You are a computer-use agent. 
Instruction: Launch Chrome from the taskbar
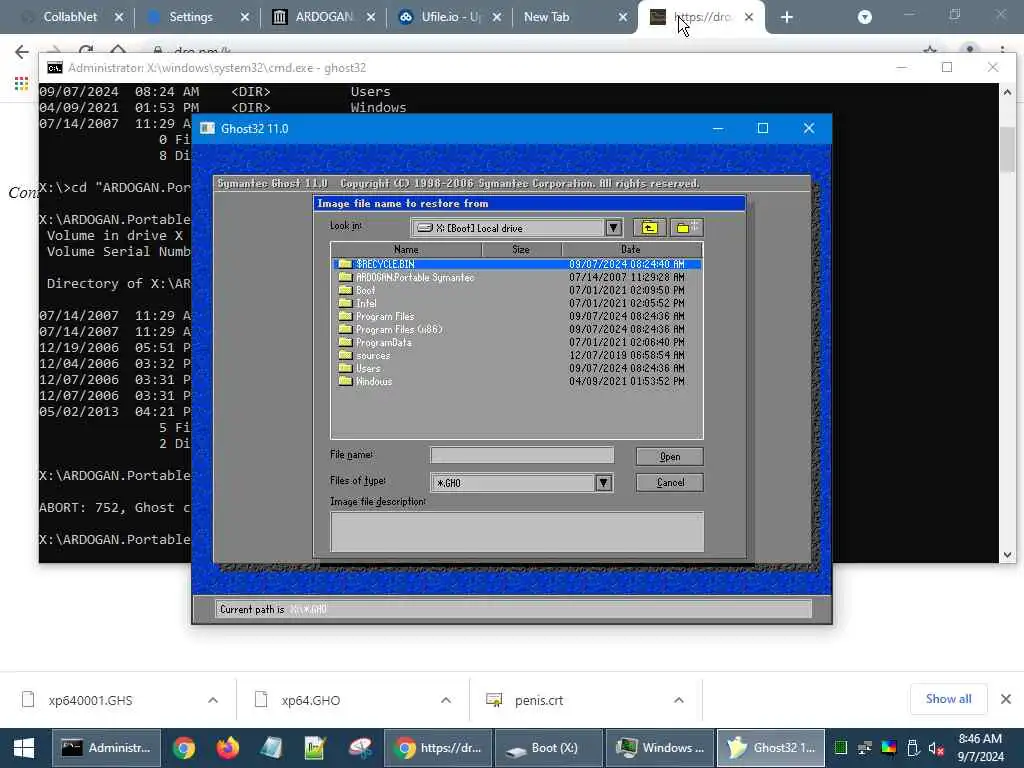(x=184, y=748)
